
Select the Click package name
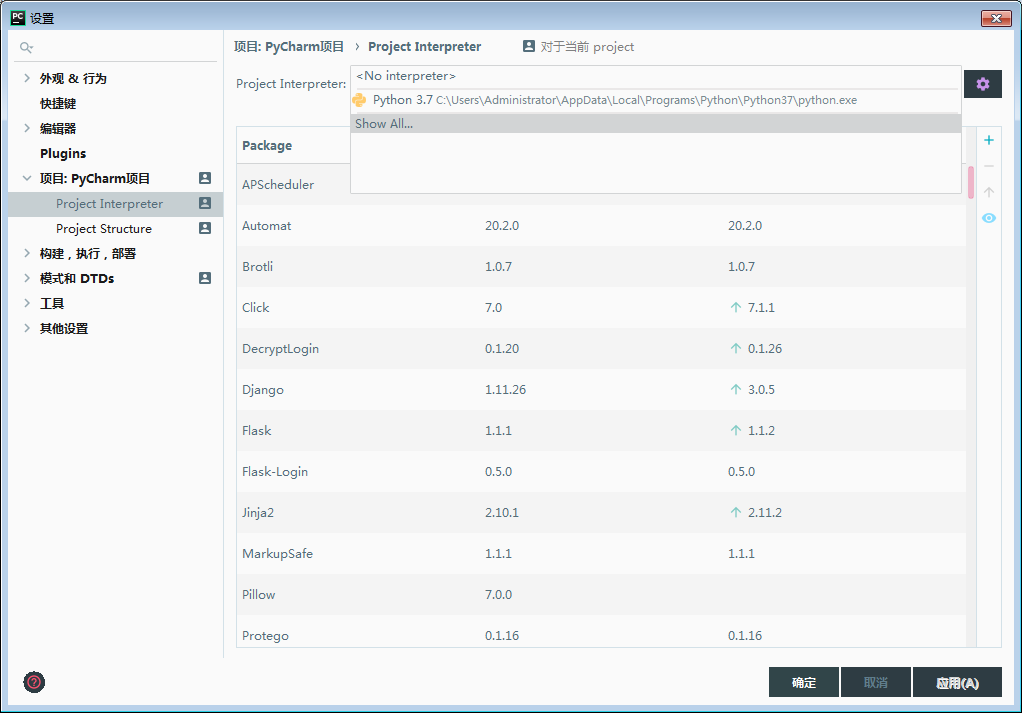tap(256, 308)
